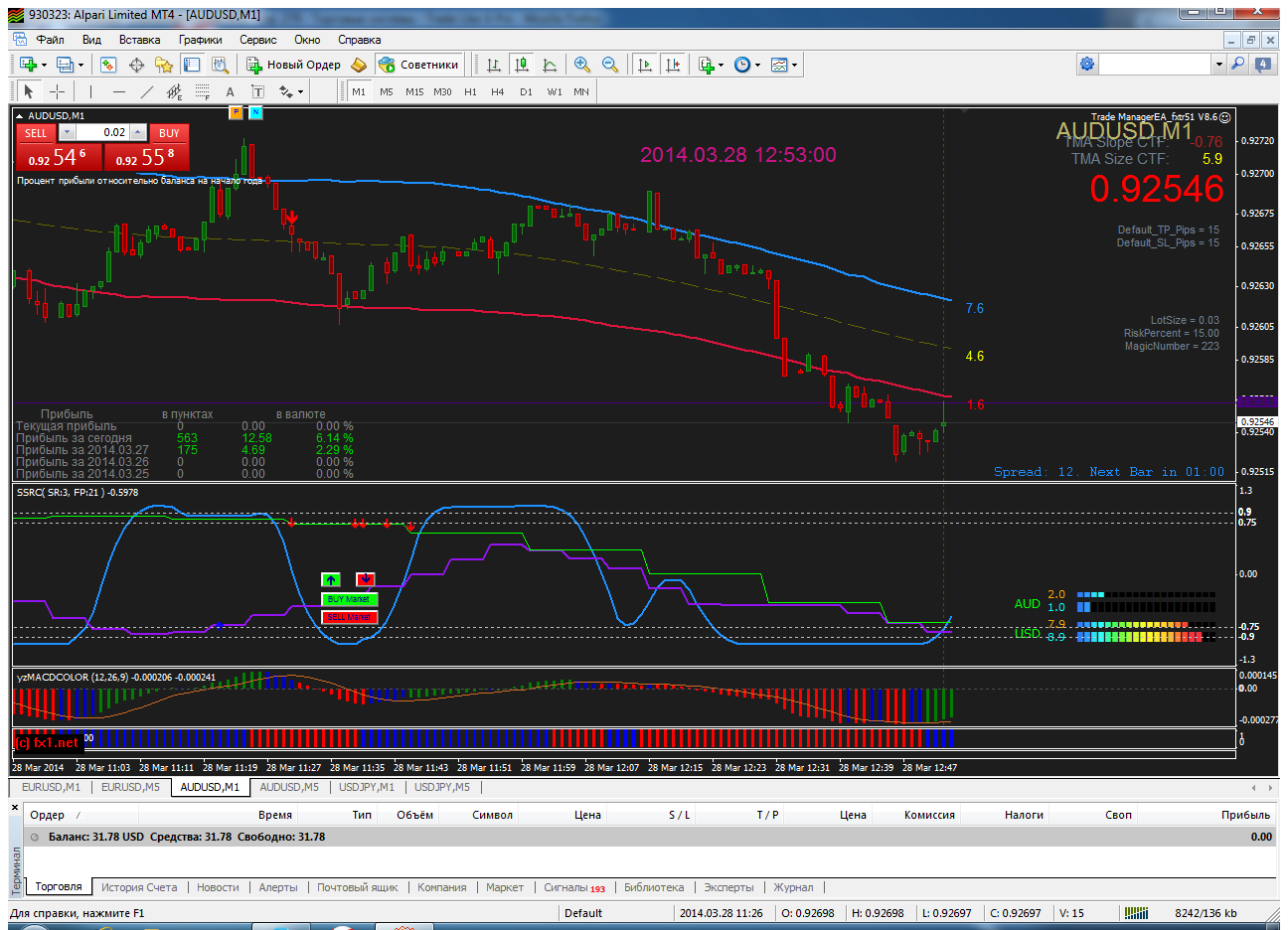Click the green BUY Market button
This screenshot has width=1288, height=930.
tap(349, 599)
